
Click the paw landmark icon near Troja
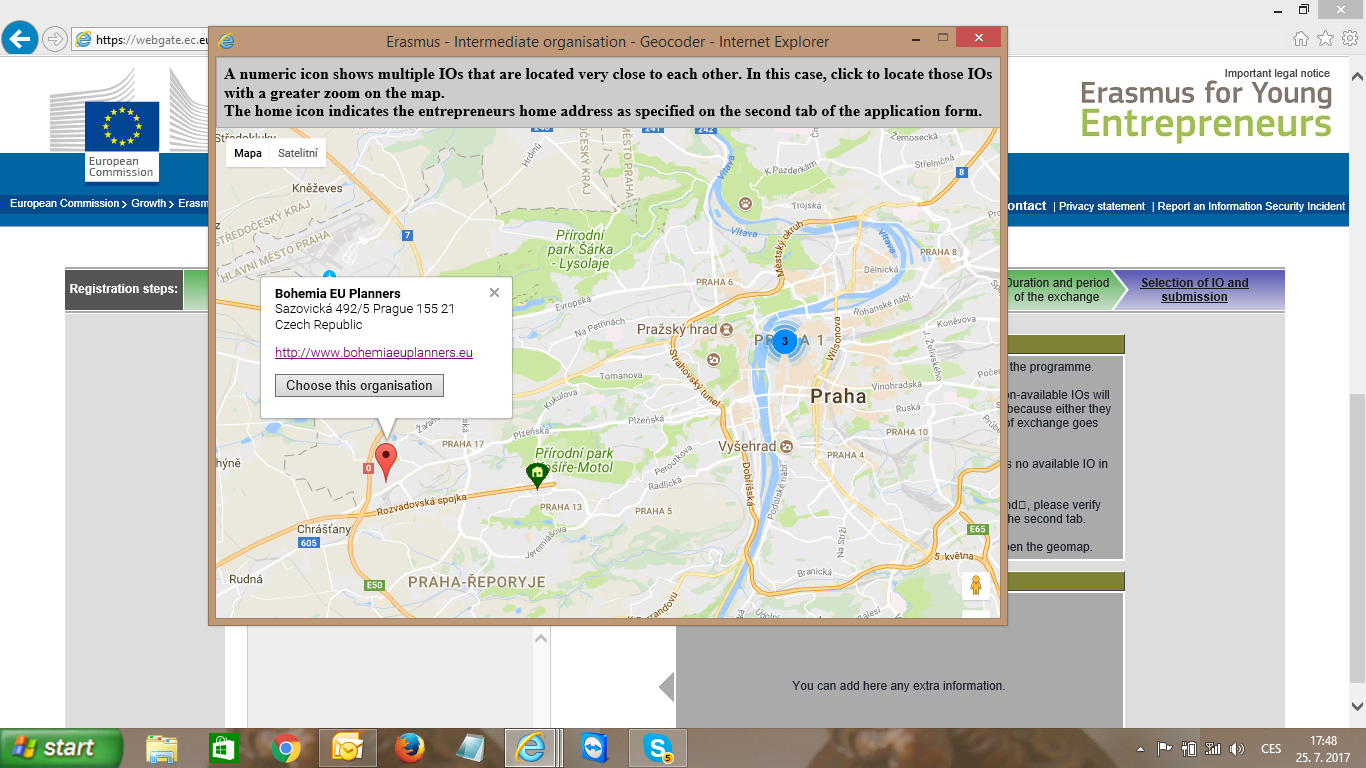pyautogui.click(x=746, y=202)
